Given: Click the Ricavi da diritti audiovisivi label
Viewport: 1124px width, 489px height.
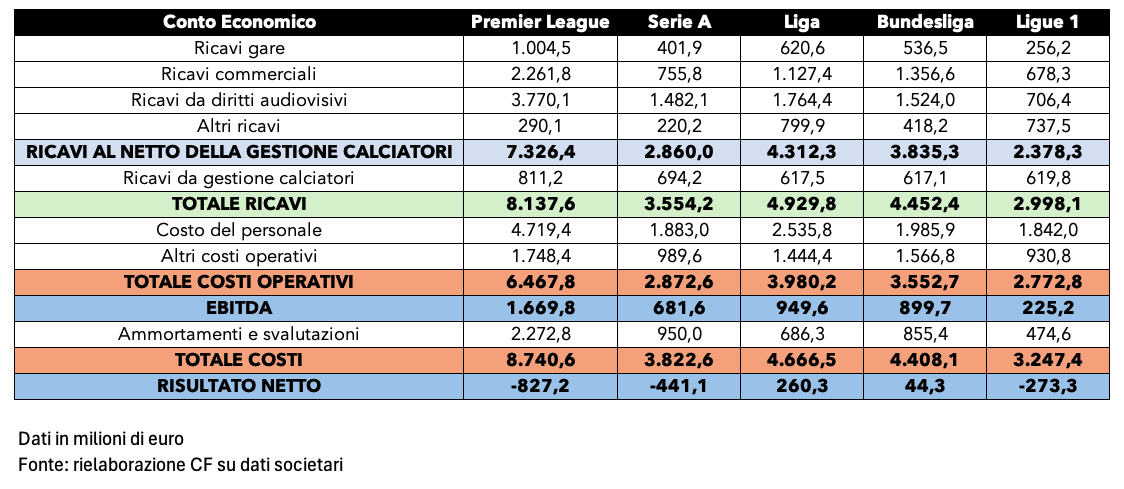Looking at the screenshot, I should 239,100.
